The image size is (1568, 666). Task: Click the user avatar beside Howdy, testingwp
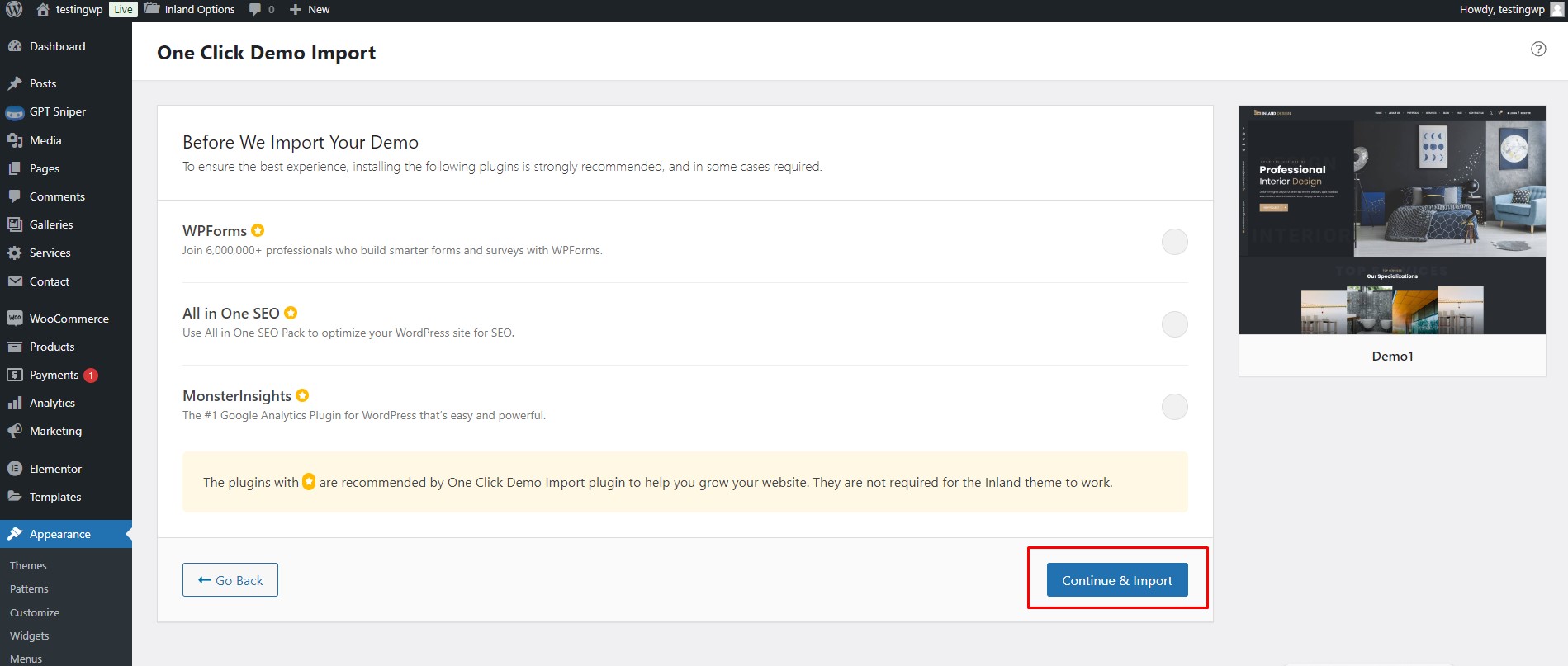tap(1557, 10)
